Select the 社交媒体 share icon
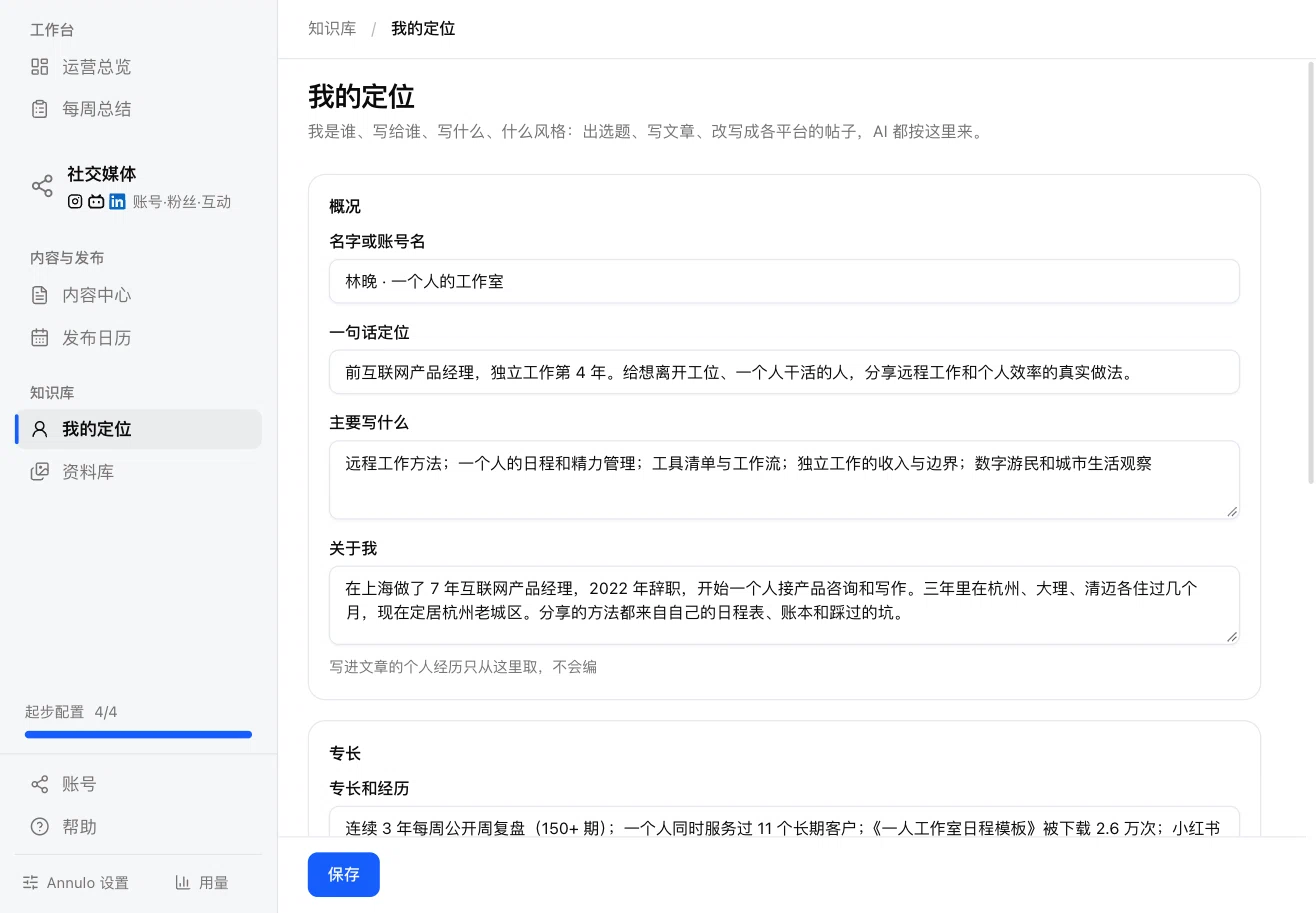 [42, 186]
